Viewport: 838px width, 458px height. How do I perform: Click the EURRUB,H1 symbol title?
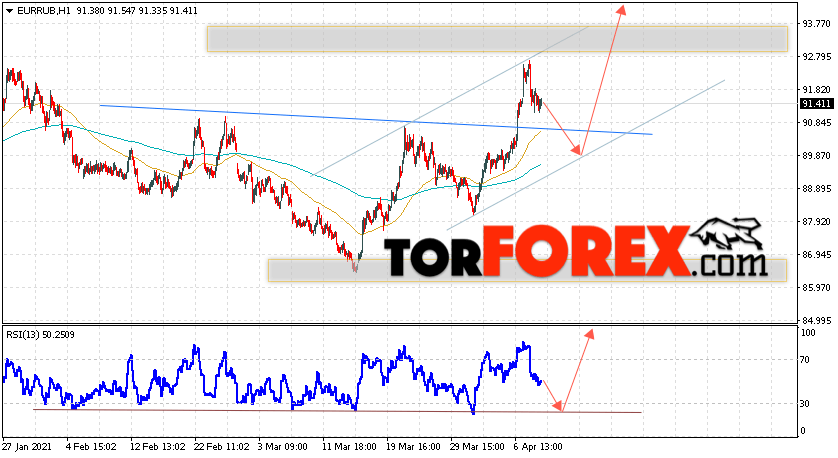pos(44,11)
